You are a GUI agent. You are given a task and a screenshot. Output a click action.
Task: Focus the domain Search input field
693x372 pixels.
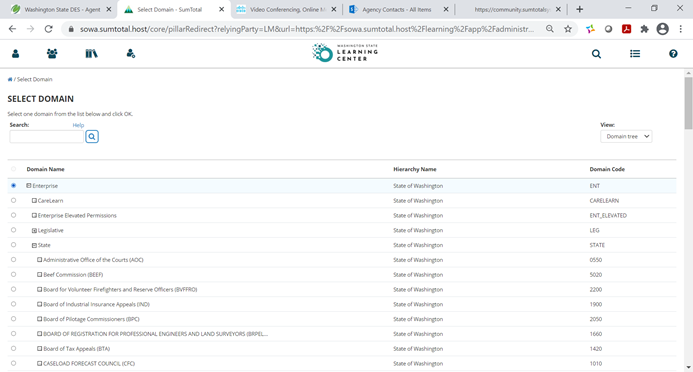click(46, 137)
